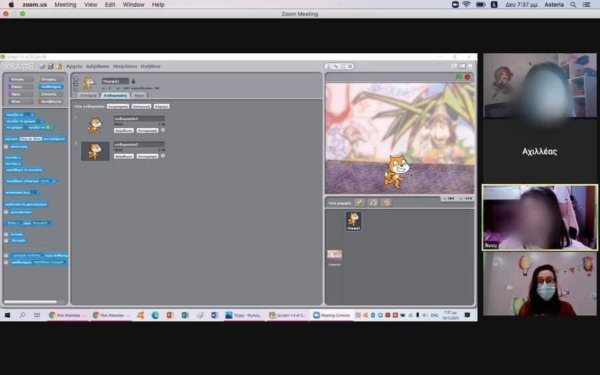This screenshot has height=375, width=600.
Task: Delete the first costume with its round icon
Action: point(163,130)
